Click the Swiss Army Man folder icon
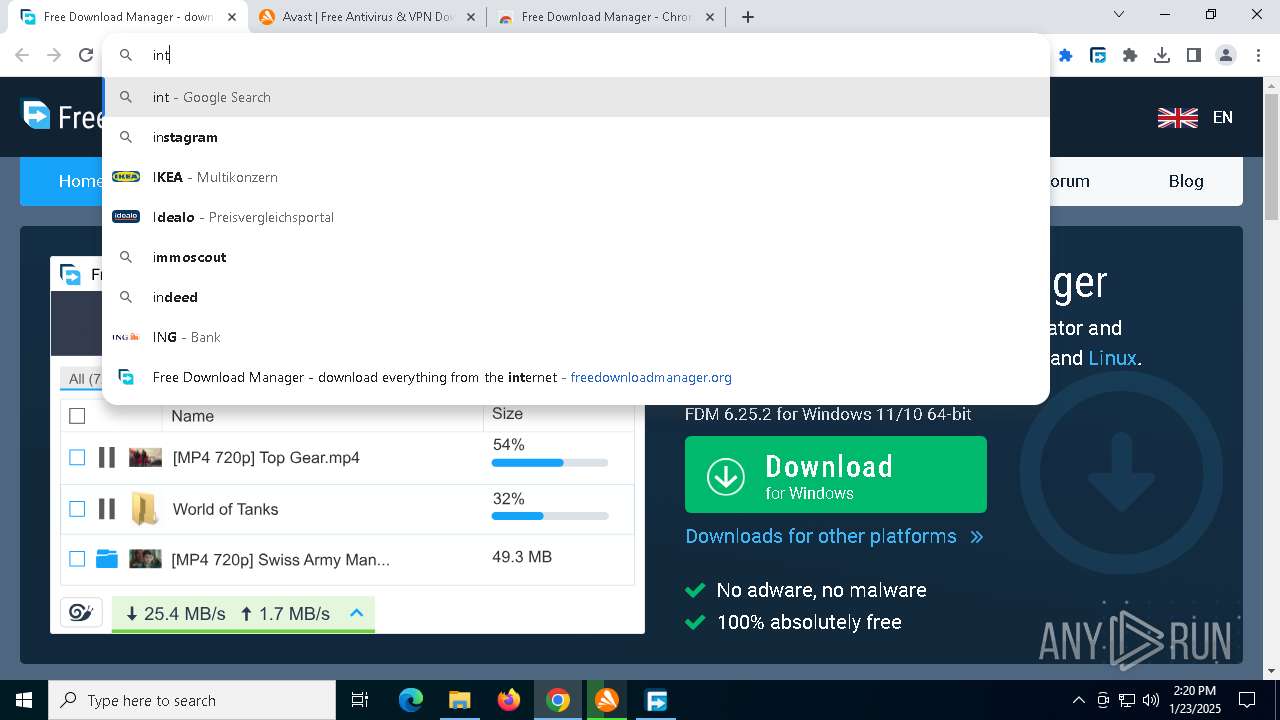The width and height of the screenshot is (1280, 720). click(x=107, y=558)
